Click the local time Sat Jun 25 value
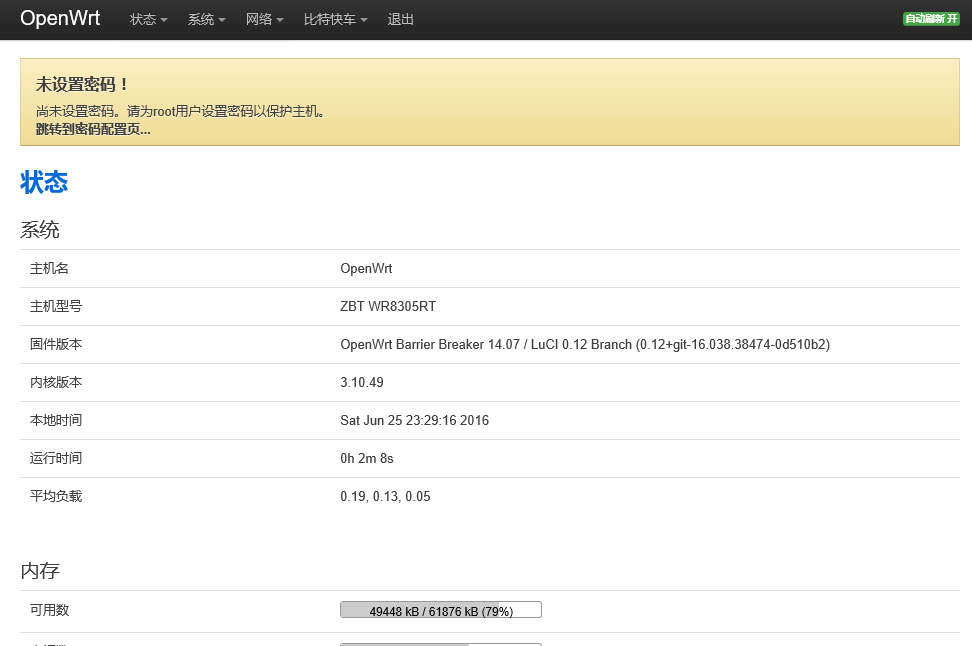972x646 pixels. click(414, 420)
